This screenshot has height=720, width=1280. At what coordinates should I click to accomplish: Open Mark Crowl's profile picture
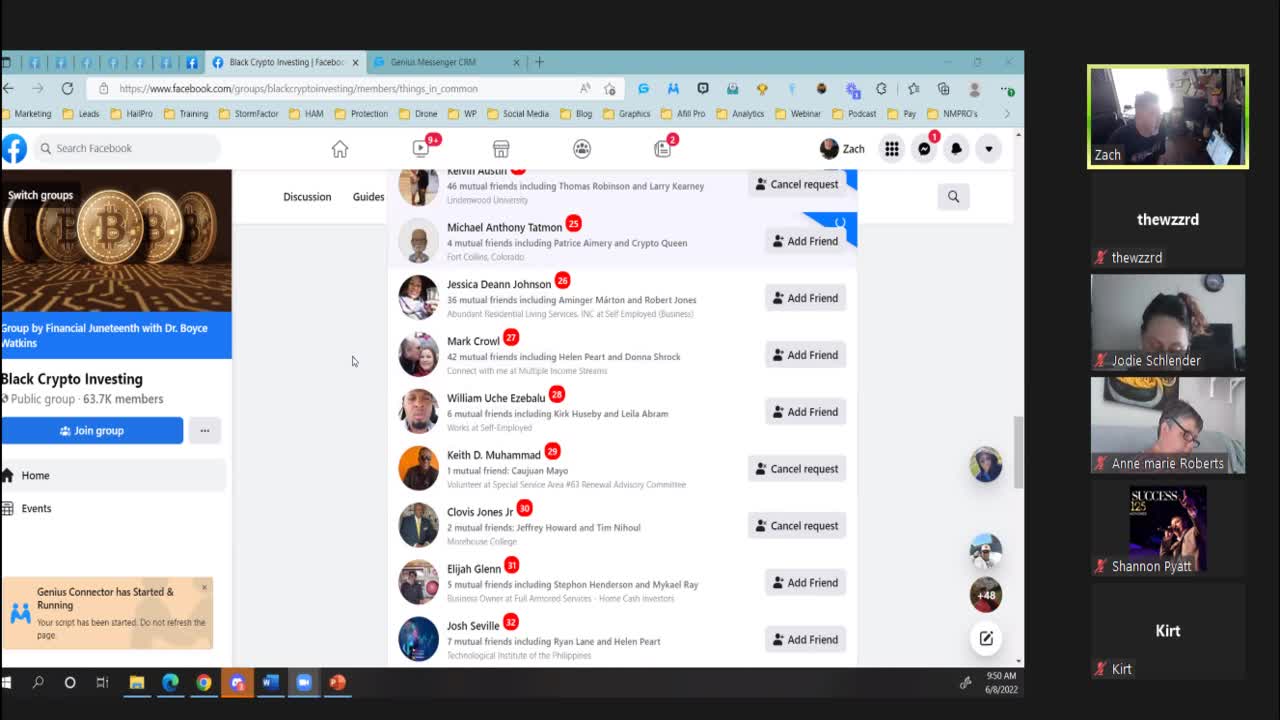coord(418,354)
